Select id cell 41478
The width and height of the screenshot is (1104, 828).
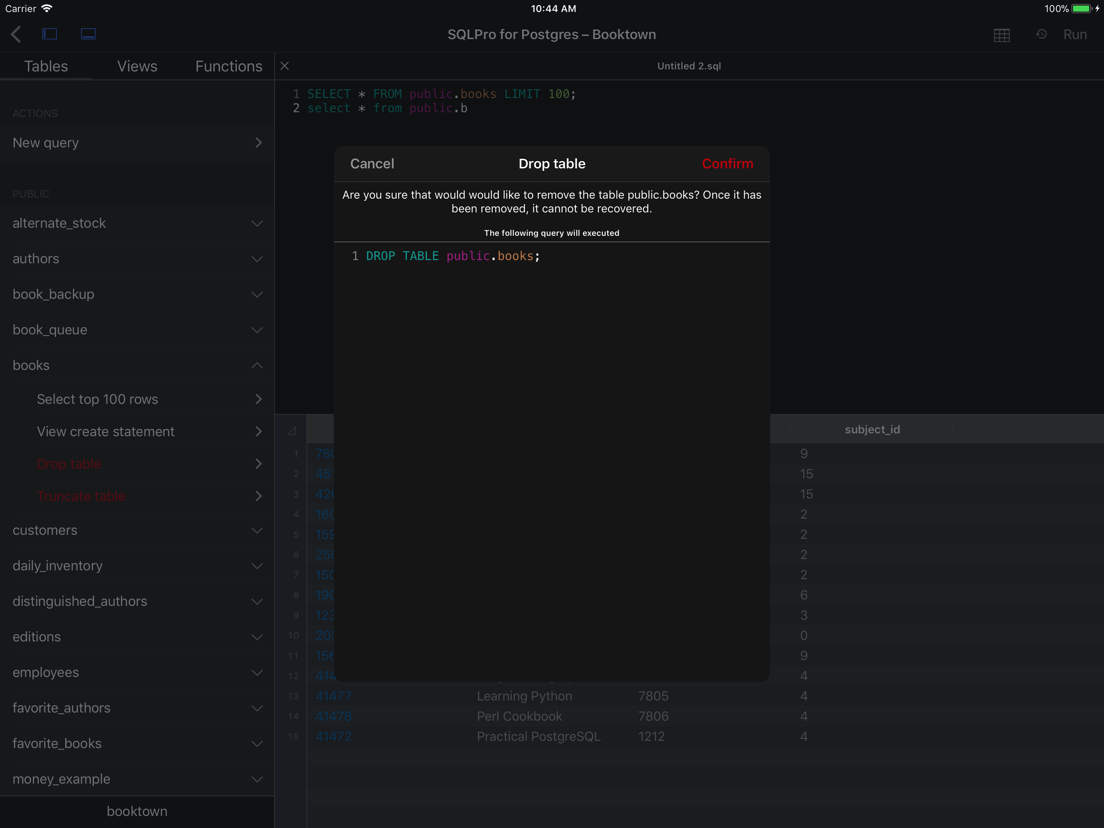[333, 716]
